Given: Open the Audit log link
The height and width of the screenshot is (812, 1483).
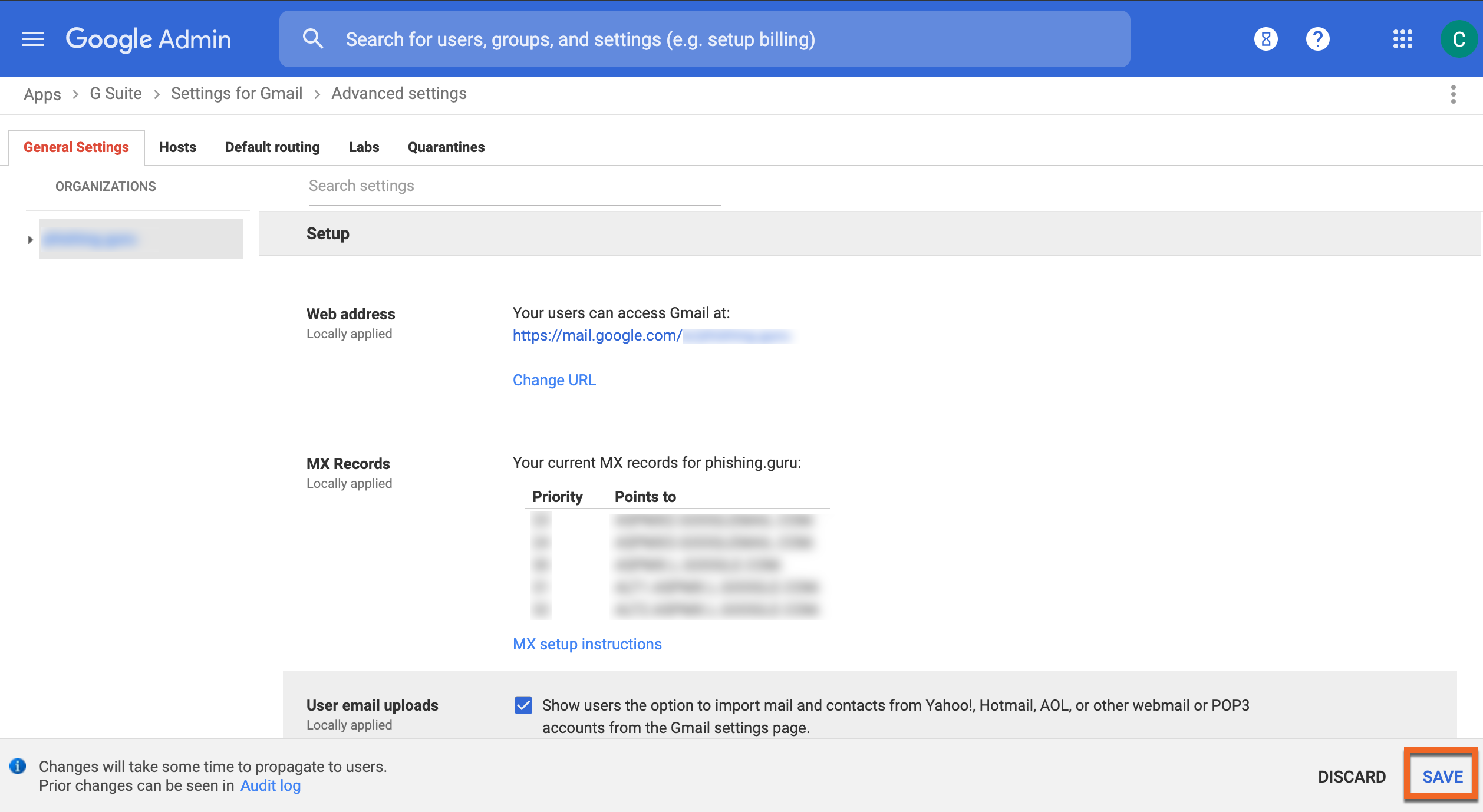Looking at the screenshot, I should click(271, 785).
